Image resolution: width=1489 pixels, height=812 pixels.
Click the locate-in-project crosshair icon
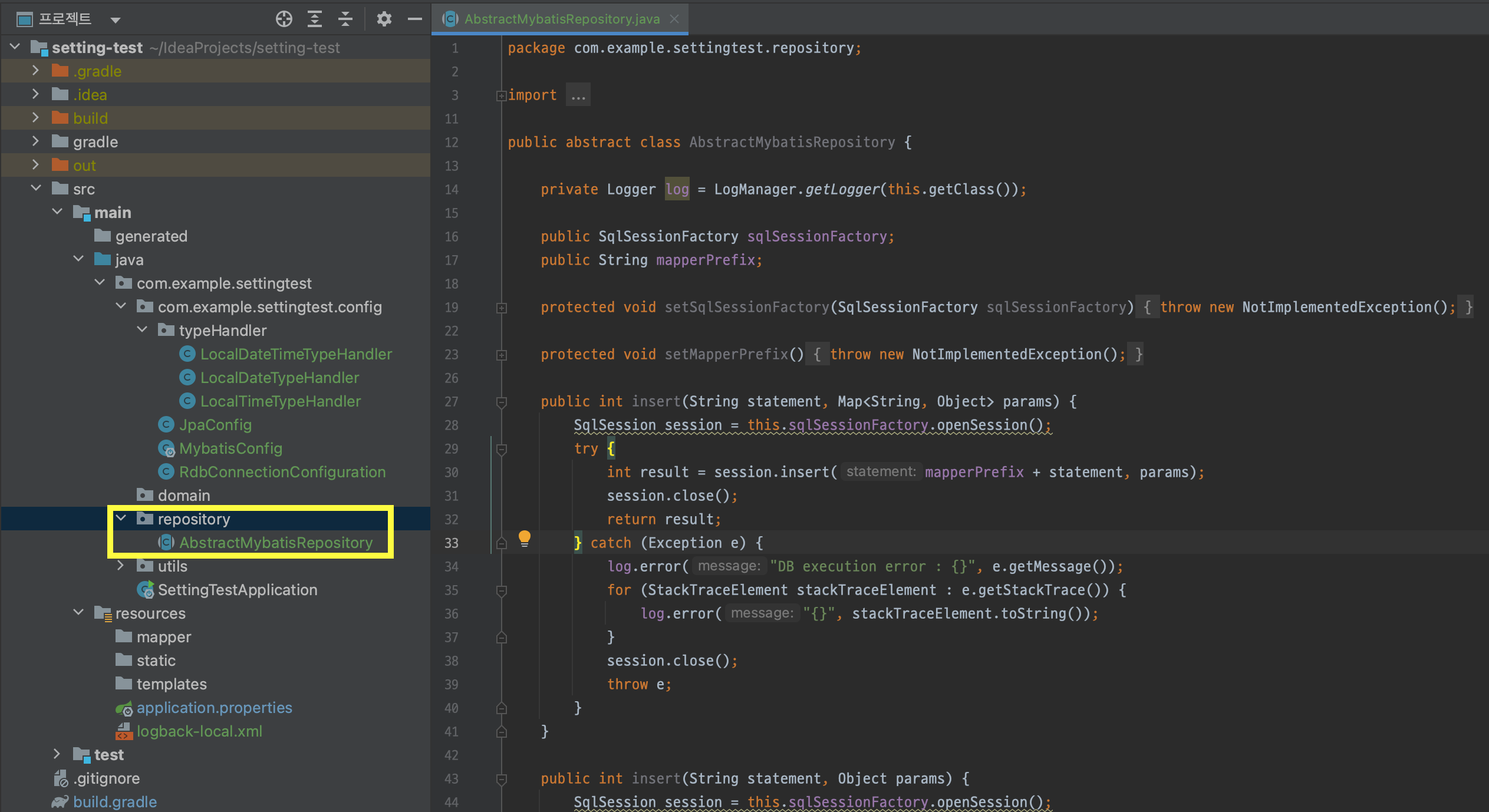point(284,19)
